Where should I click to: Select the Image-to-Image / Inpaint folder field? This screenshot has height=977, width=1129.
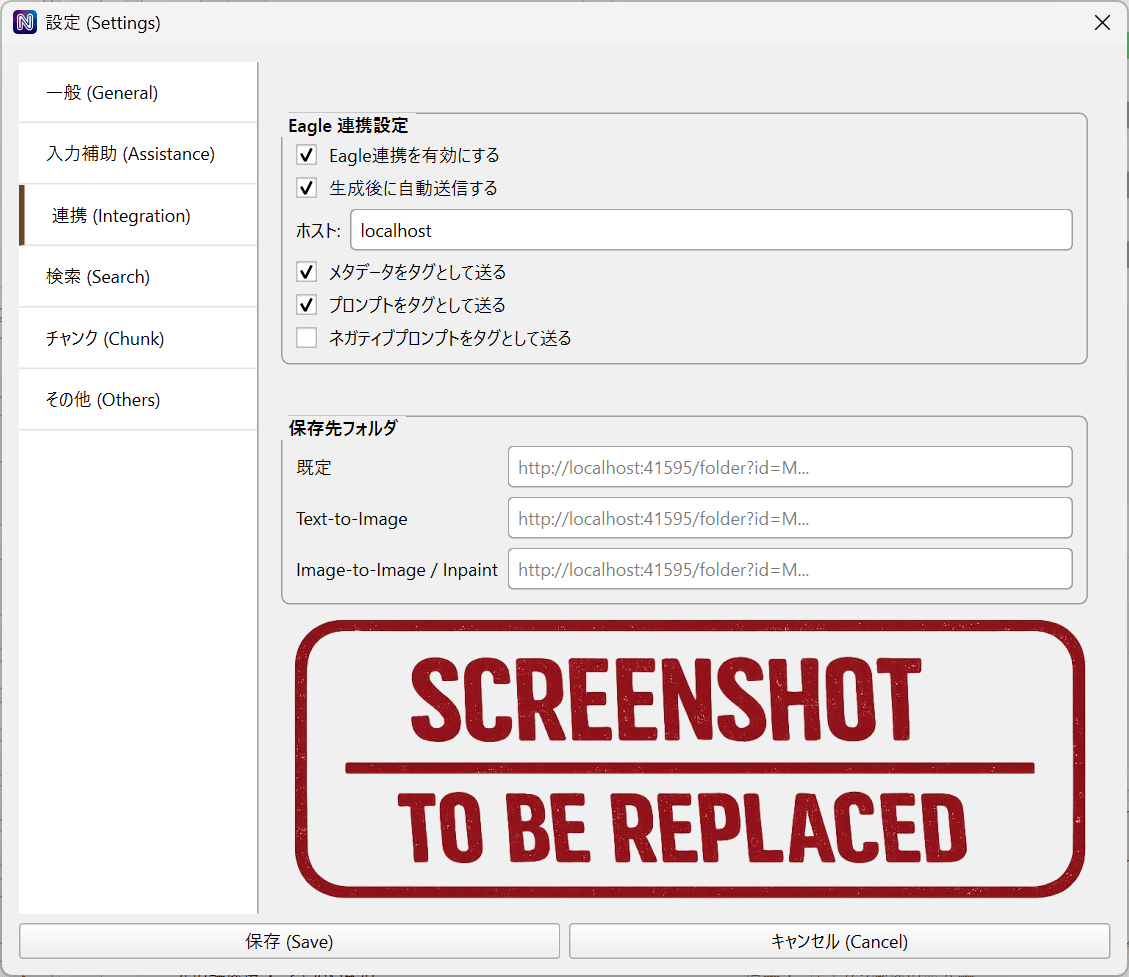[x=789, y=570]
